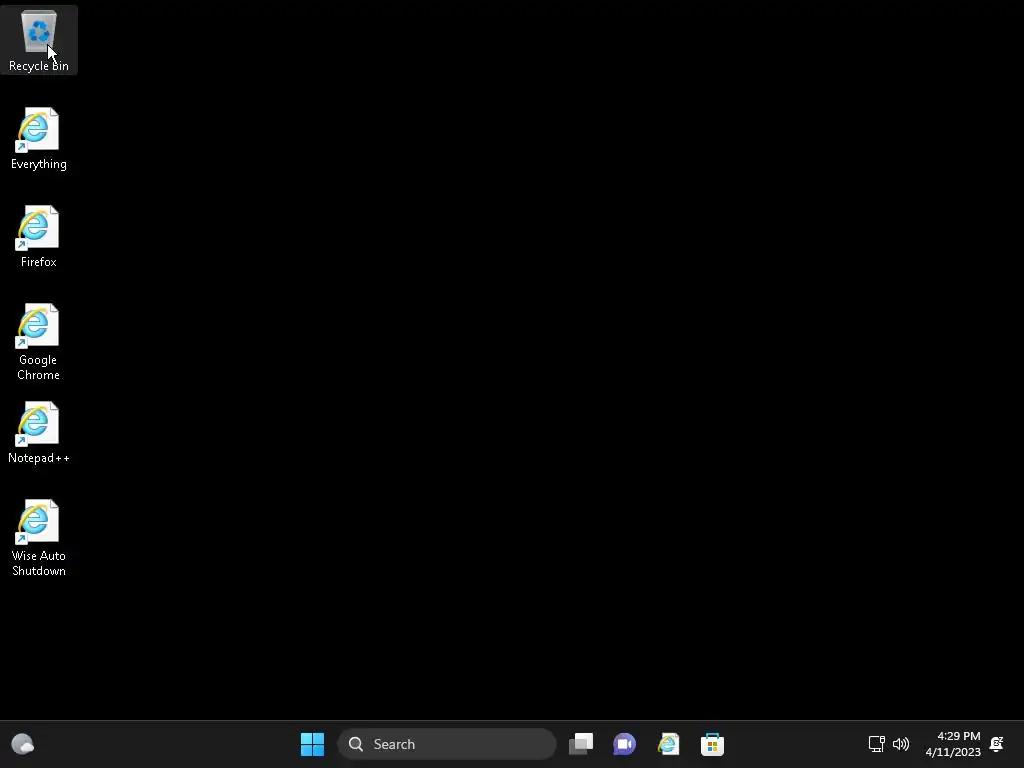This screenshot has width=1024, height=768.
Task: Open Task View from the taskbar
Action: [581, 744]
